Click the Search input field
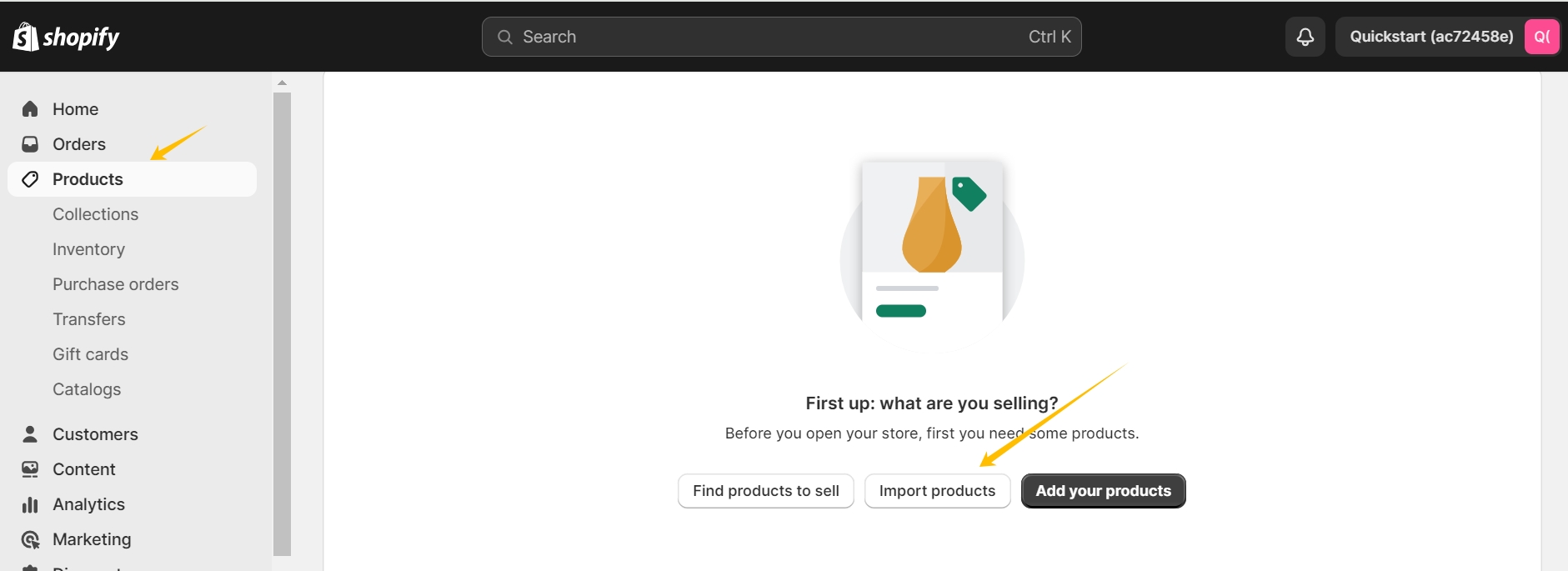The image size is (1568, 571). (781, 37)
